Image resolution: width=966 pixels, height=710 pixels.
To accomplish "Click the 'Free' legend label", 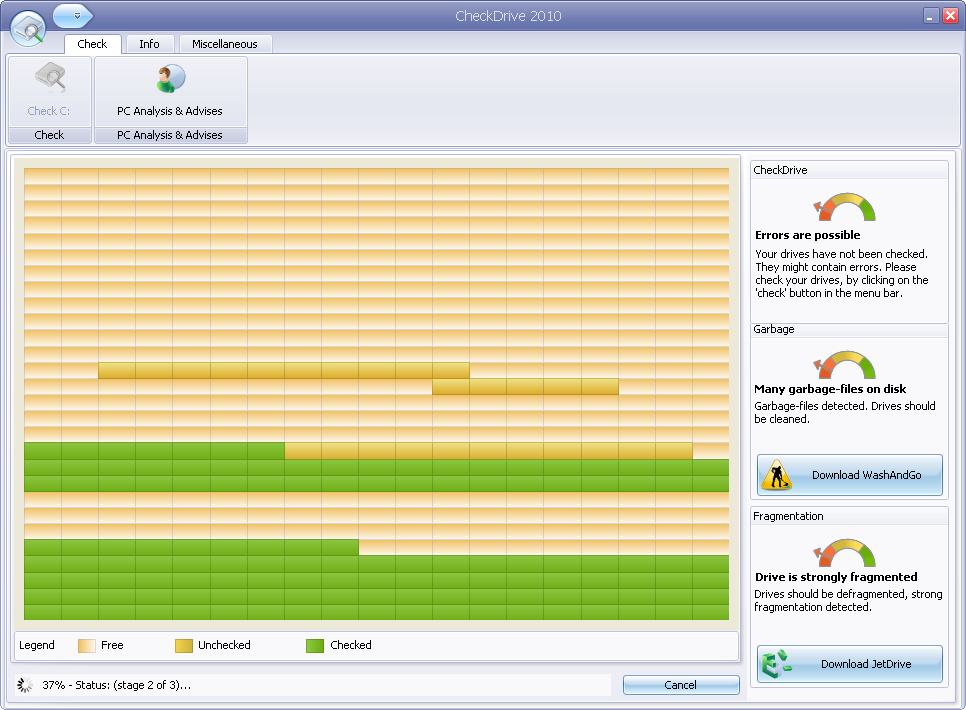I will [x=112, y=645].
